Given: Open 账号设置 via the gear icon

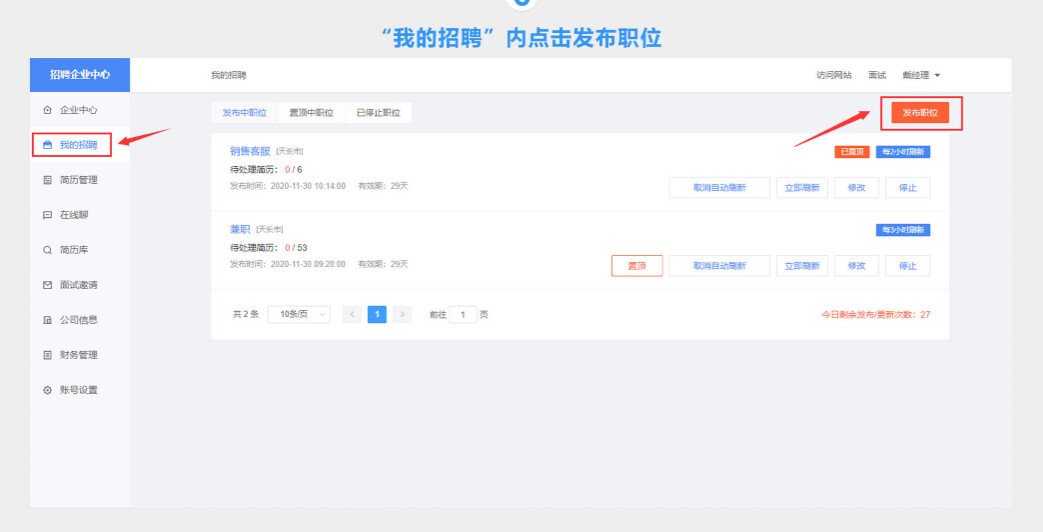Looking at the screenshot, I should (x=47, y=390).
